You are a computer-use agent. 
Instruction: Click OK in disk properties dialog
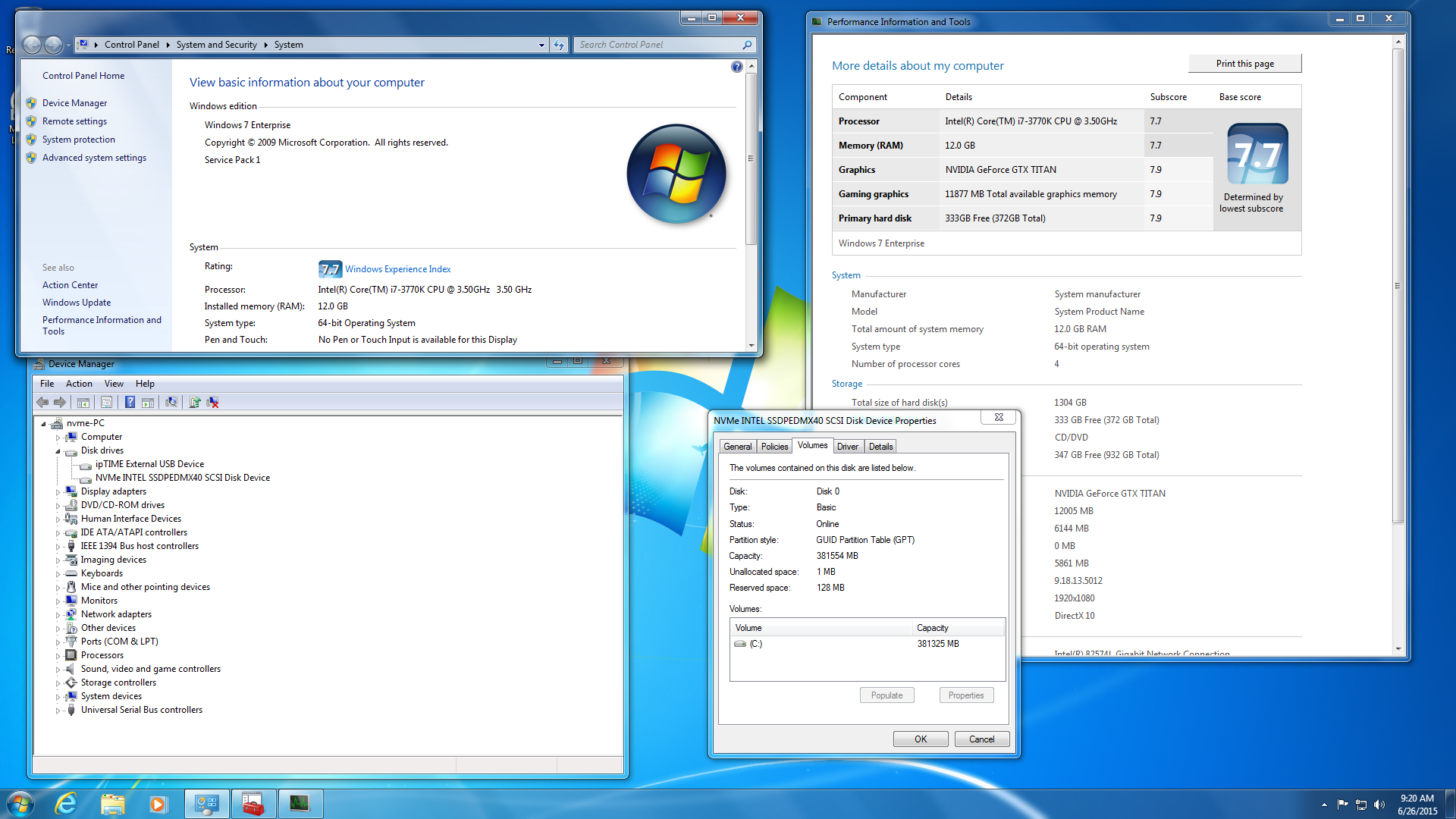pyautogui.click(x=921, y=739)
